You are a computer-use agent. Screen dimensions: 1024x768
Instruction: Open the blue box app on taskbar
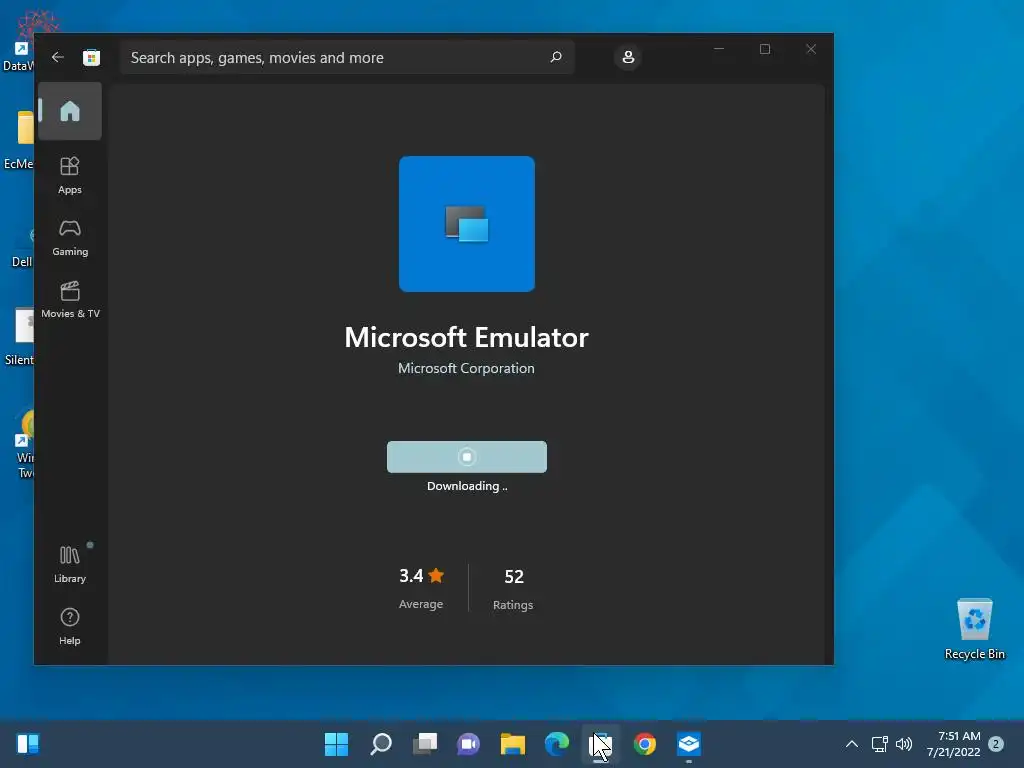point(689,744)
